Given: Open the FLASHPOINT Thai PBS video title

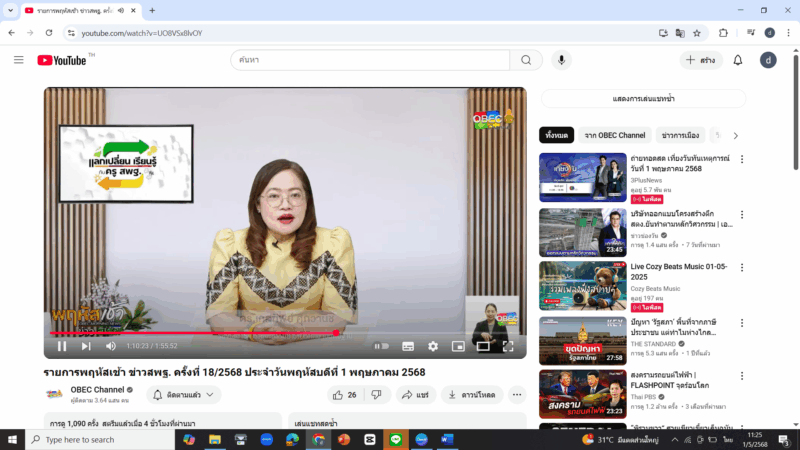Looking at the screenshot, I should [670, 380].
